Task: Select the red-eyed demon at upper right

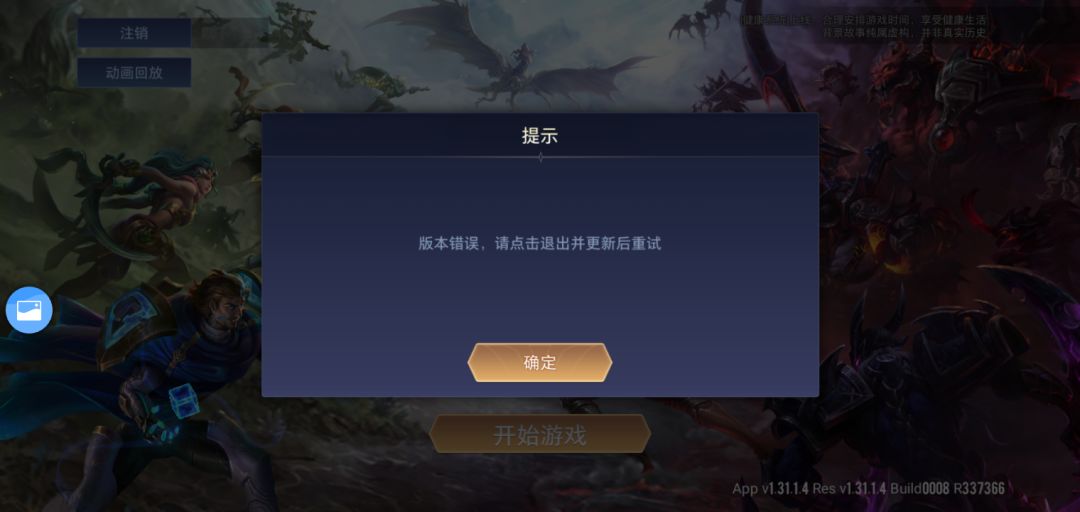Action: click(964, 96)
